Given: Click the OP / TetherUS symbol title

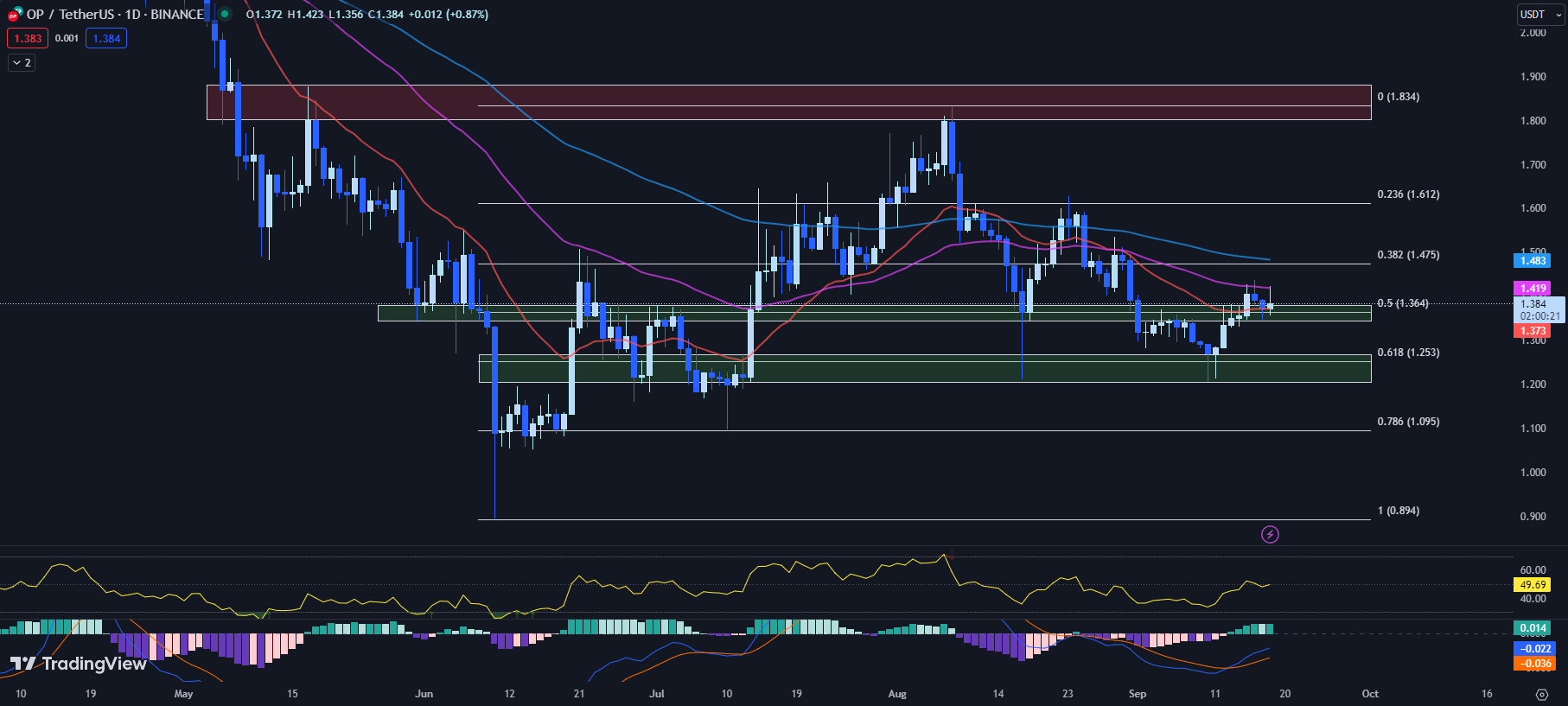Looking at the screenshot, I should click(x=115, y=14).
